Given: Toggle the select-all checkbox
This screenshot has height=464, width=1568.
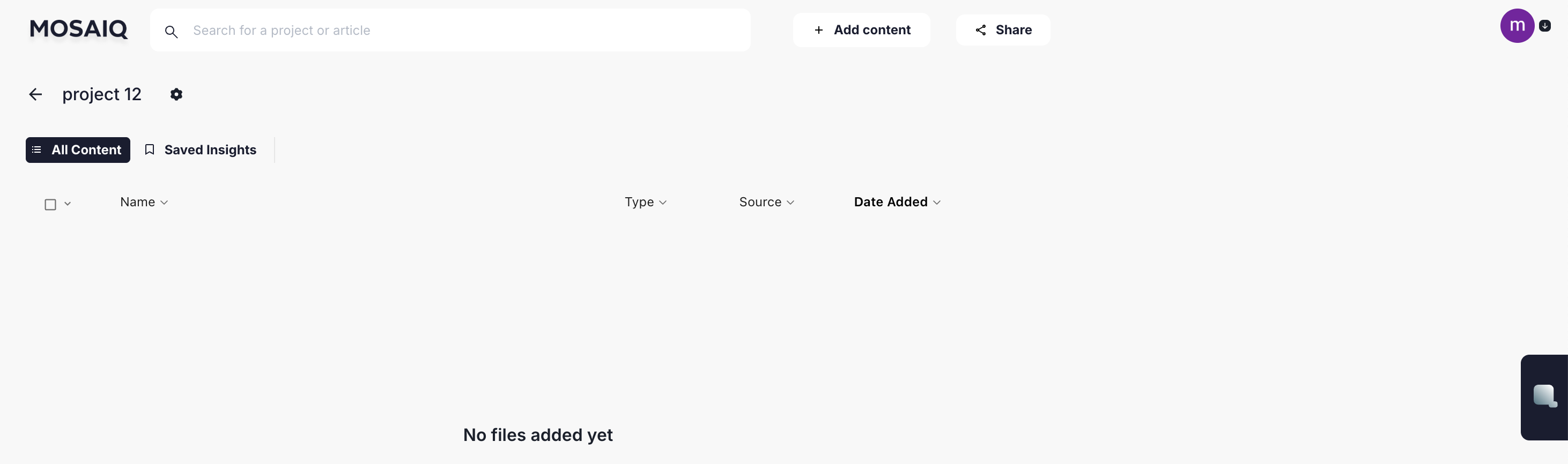Looking at the screenshot, I should click(x=50, y=204).
